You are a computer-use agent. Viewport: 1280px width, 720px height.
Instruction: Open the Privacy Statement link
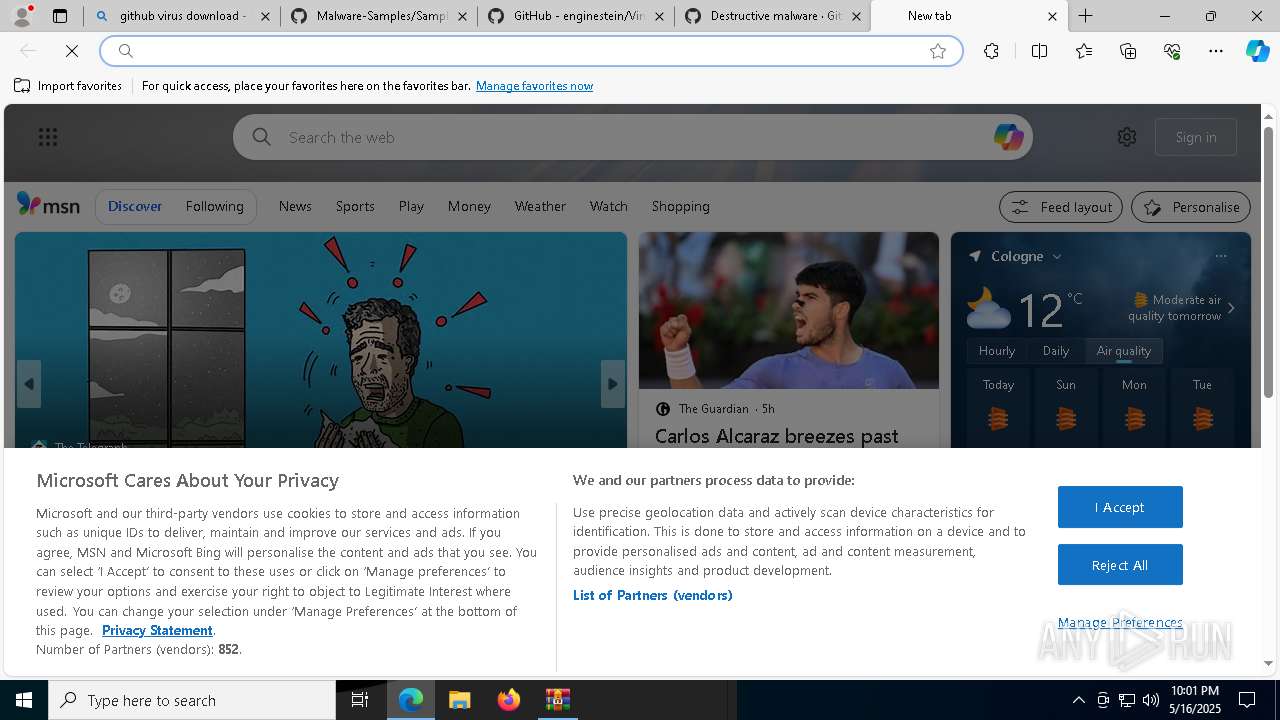157,630
